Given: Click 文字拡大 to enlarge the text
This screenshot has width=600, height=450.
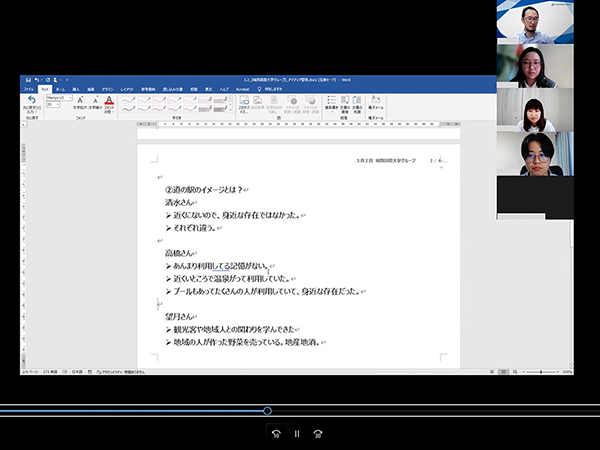Looking at the screenshot, I should (x=80, y=103).
